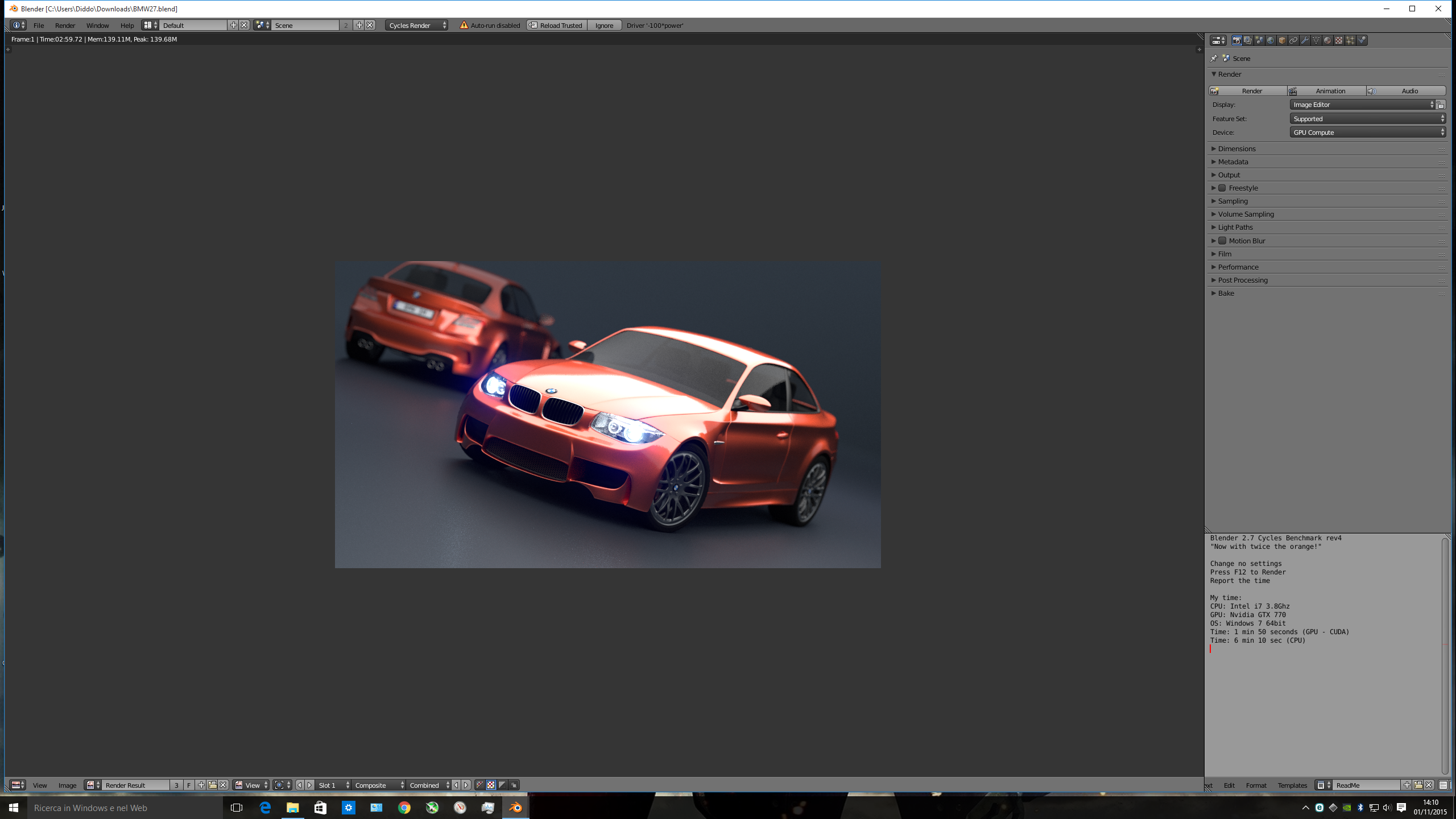Screen dimensions: 1456x819
Task: Open the Image menu in image editor
Action: click(67, 785)
